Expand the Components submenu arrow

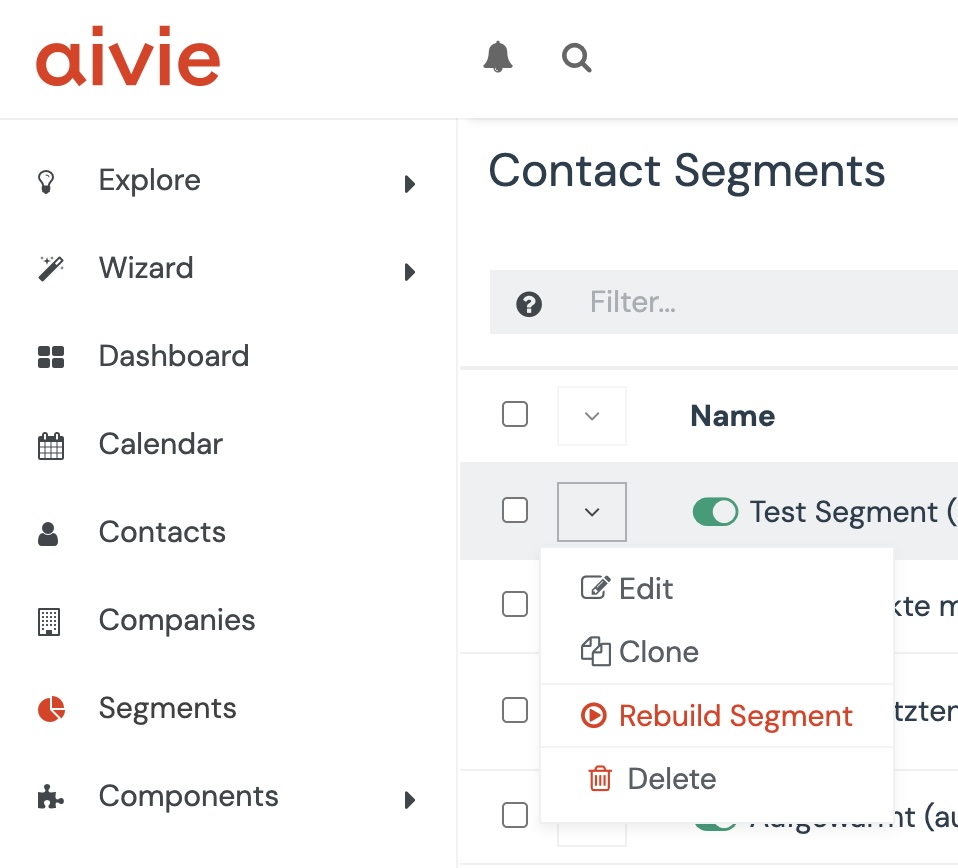(409, 800)
